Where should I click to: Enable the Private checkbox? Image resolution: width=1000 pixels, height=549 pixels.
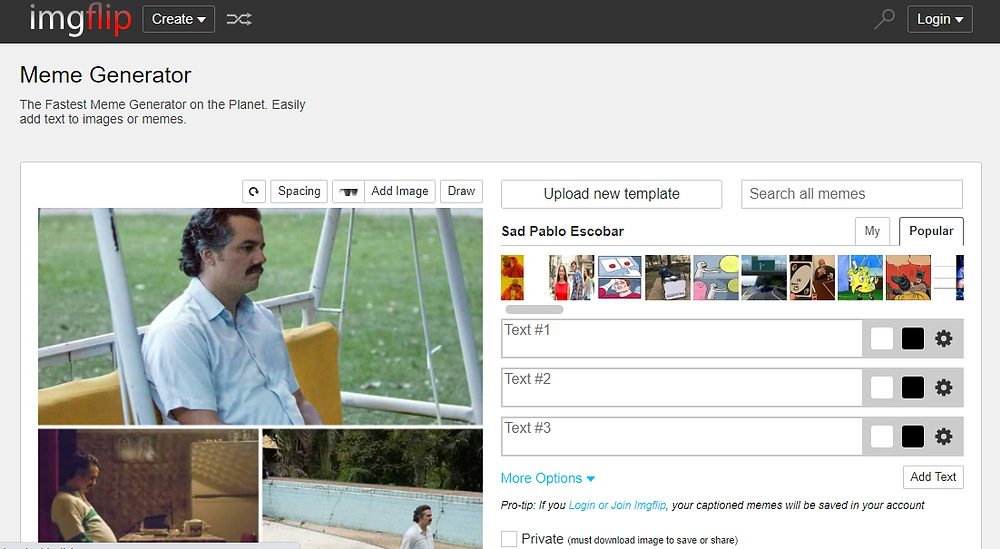pyautogui.click(x=509, y=539)
